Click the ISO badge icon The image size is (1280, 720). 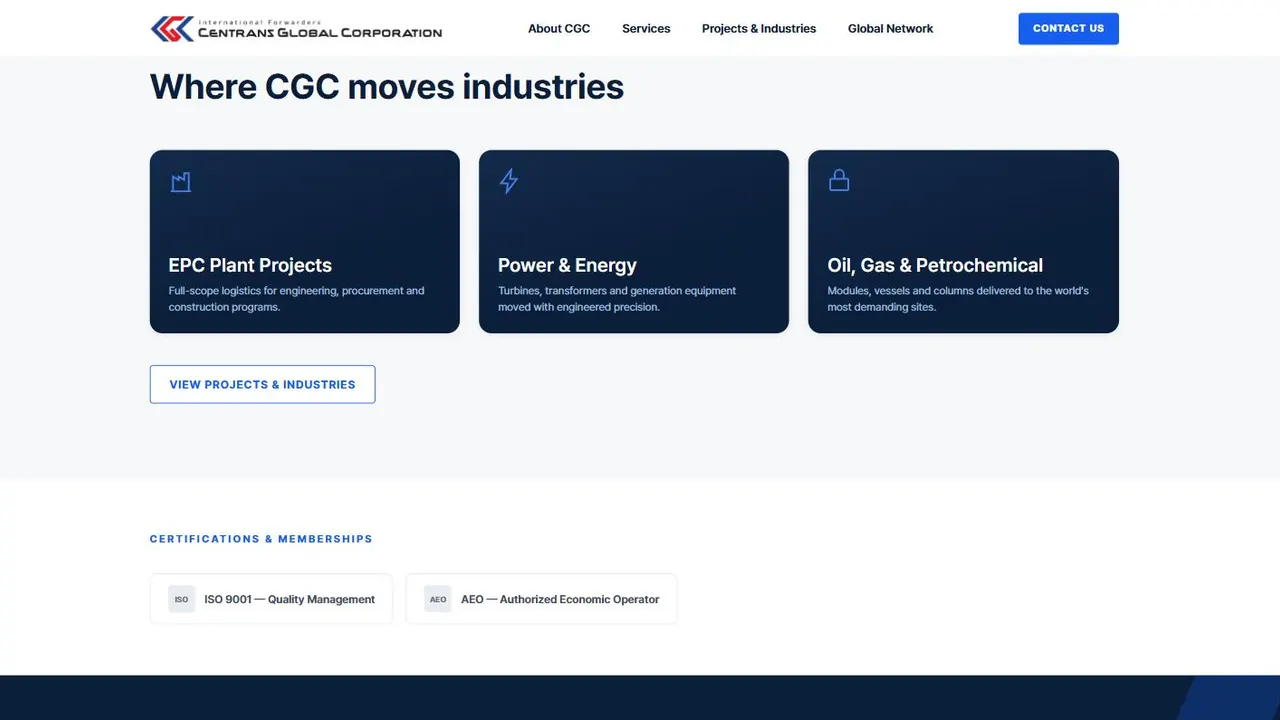(x=181, y=599)
